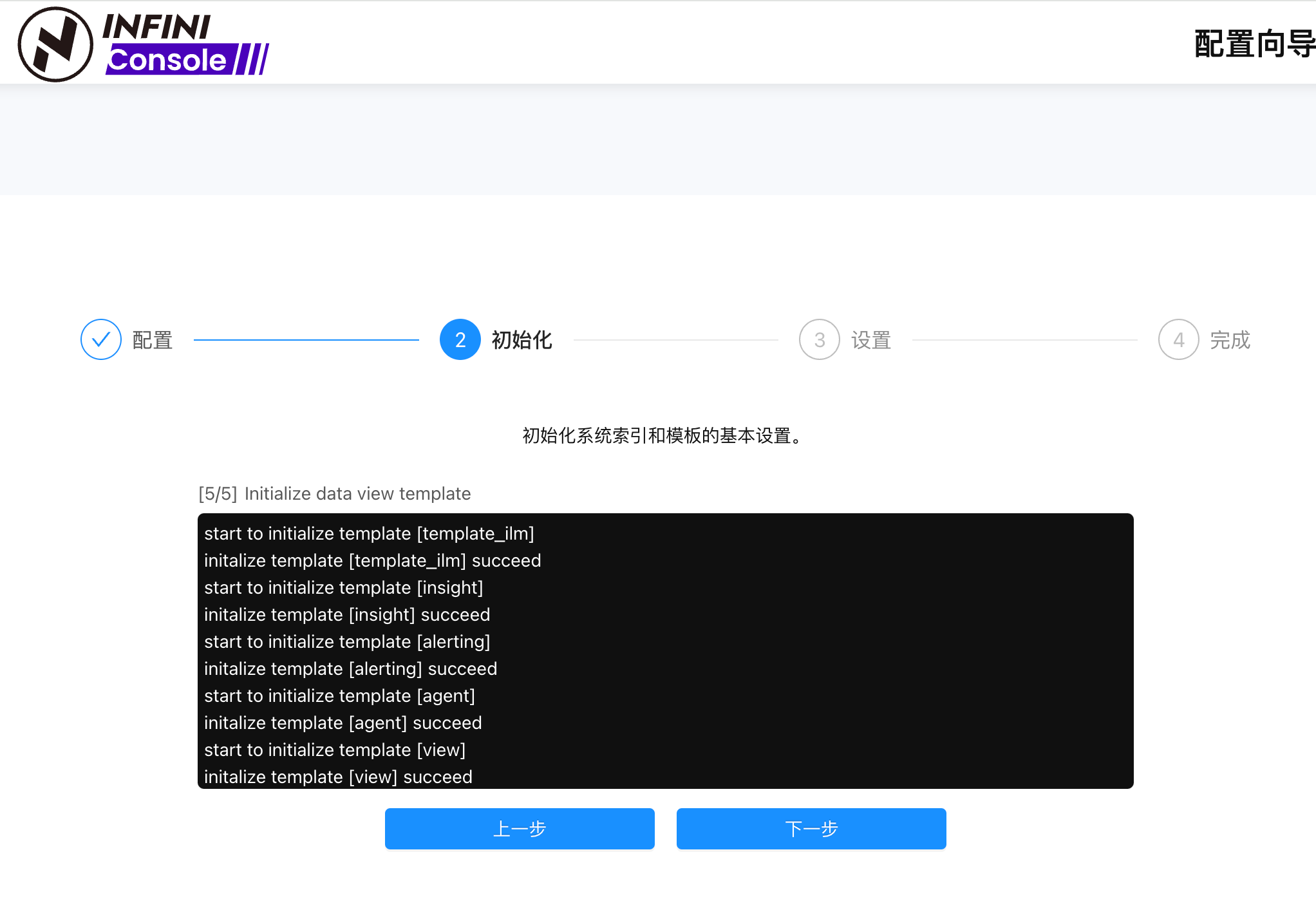Click the 初始化系统索引和模板 description text
This screenshot has width=1316, height=908.
(x=663, y=436)
